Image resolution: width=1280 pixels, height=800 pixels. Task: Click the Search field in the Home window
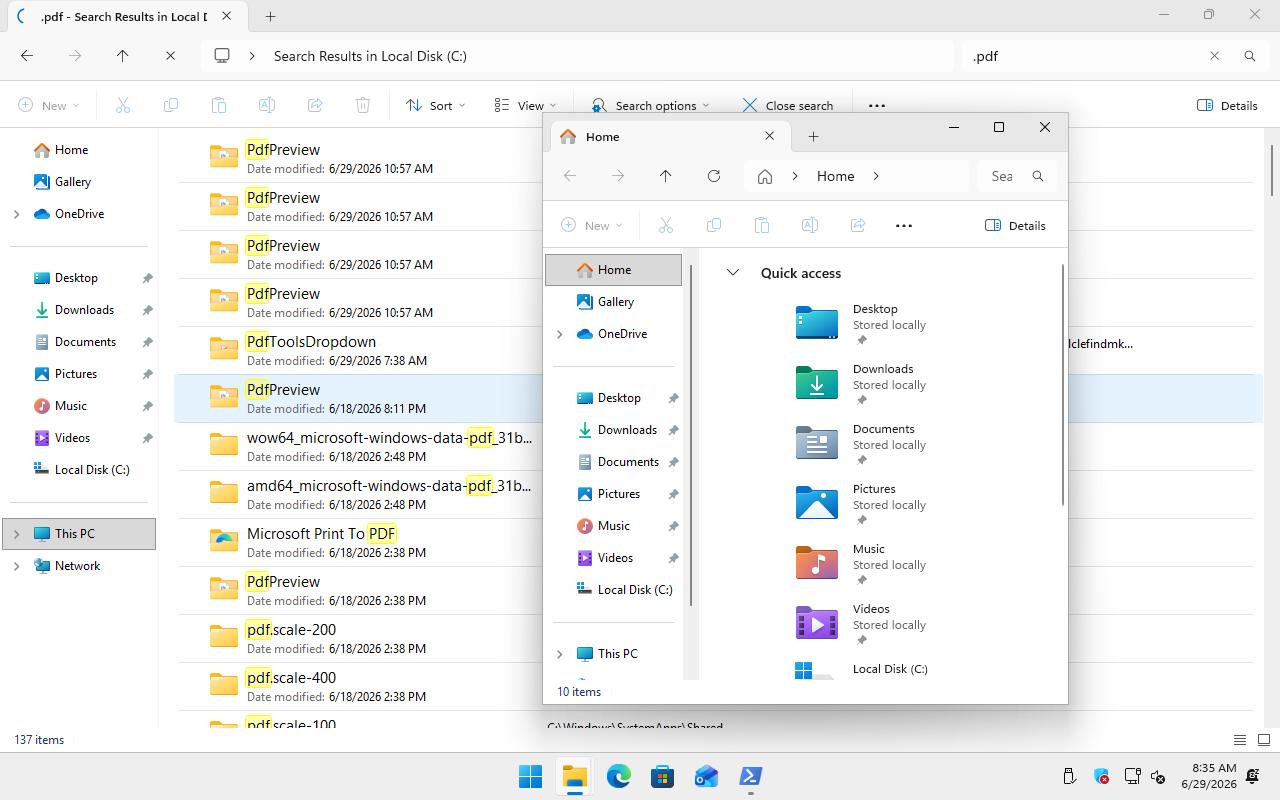pyautogui.click(x=1002, y=176)
